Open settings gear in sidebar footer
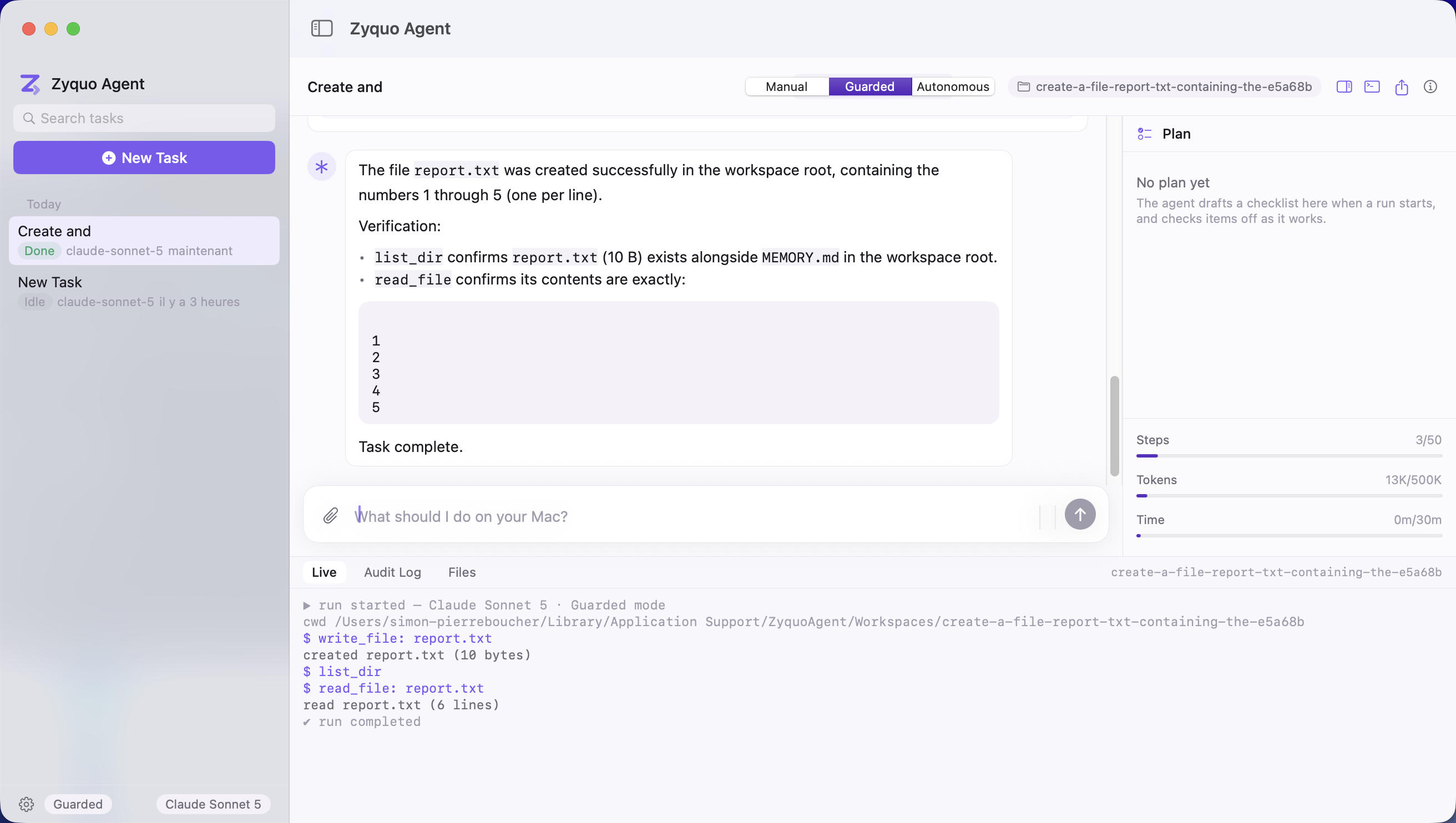The width and height of the screenshot is (1456, 823). 27,804
